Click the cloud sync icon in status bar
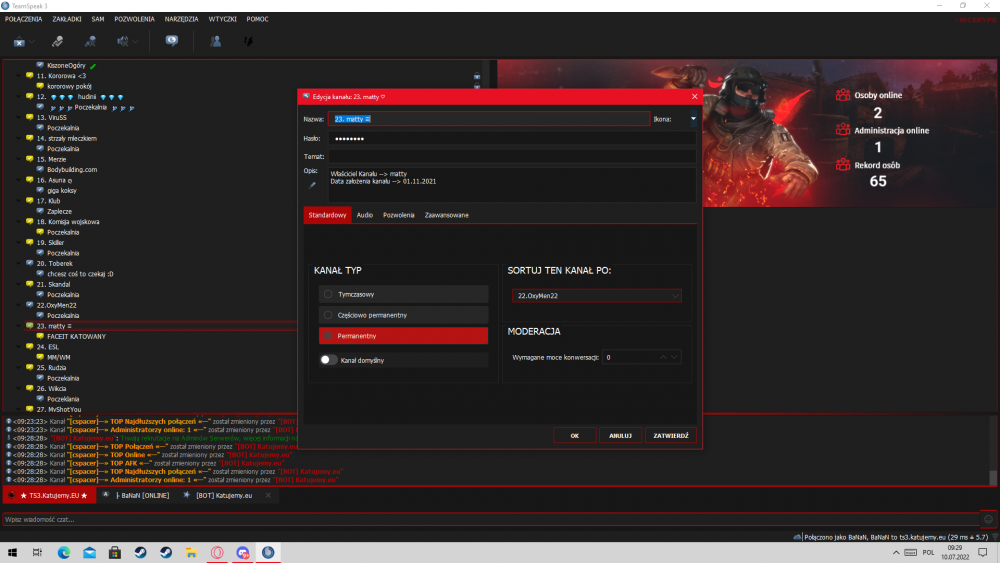 click(797, 537)
